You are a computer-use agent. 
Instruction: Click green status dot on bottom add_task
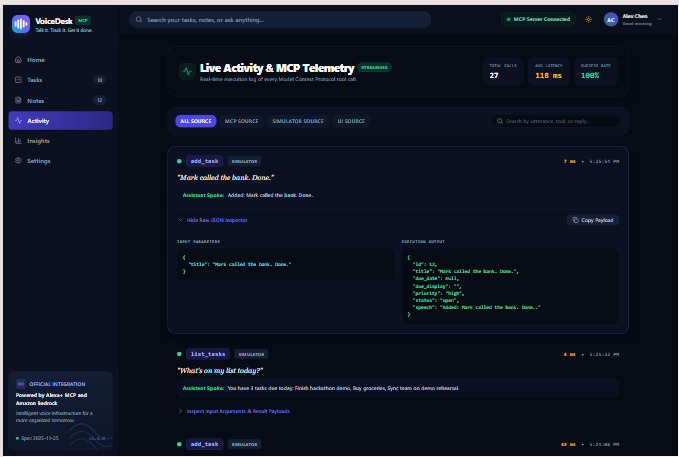[x=179, y=444]
